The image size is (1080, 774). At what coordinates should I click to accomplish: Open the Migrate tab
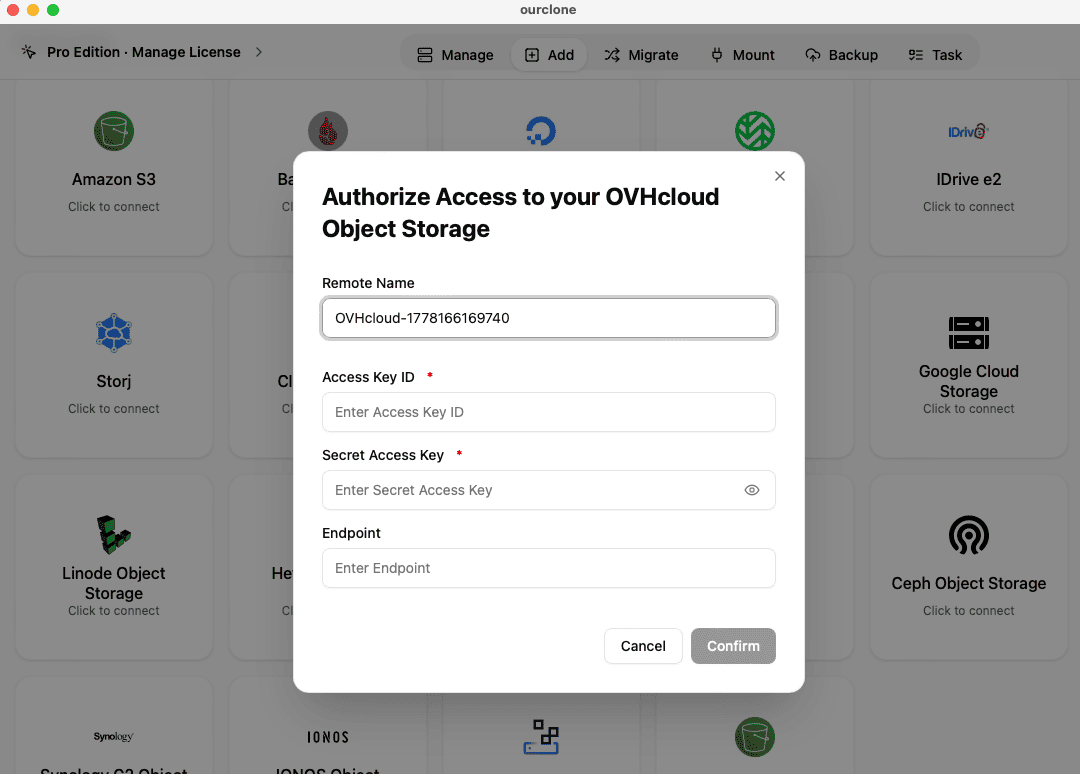(641, 55)
